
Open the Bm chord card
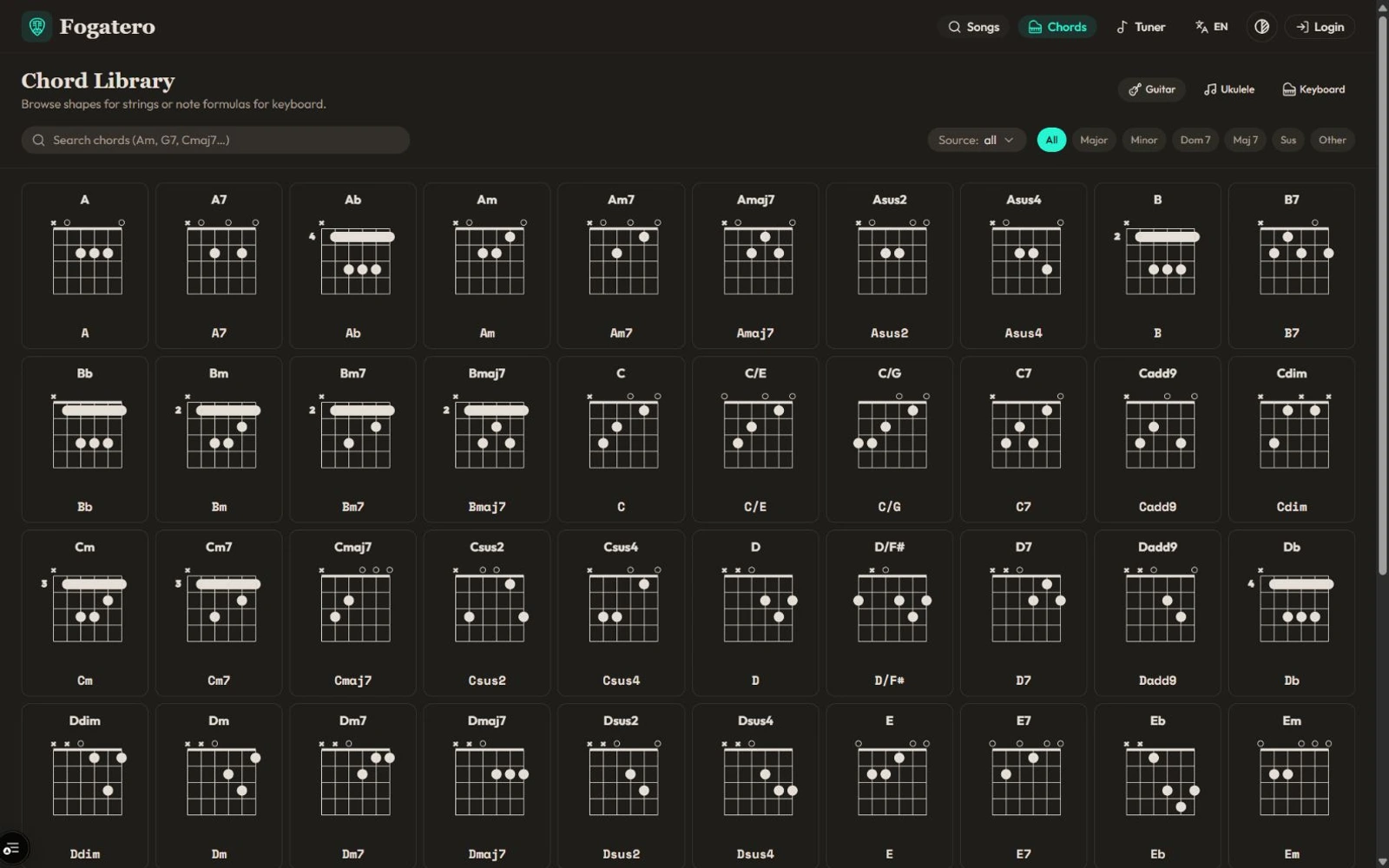219,439
